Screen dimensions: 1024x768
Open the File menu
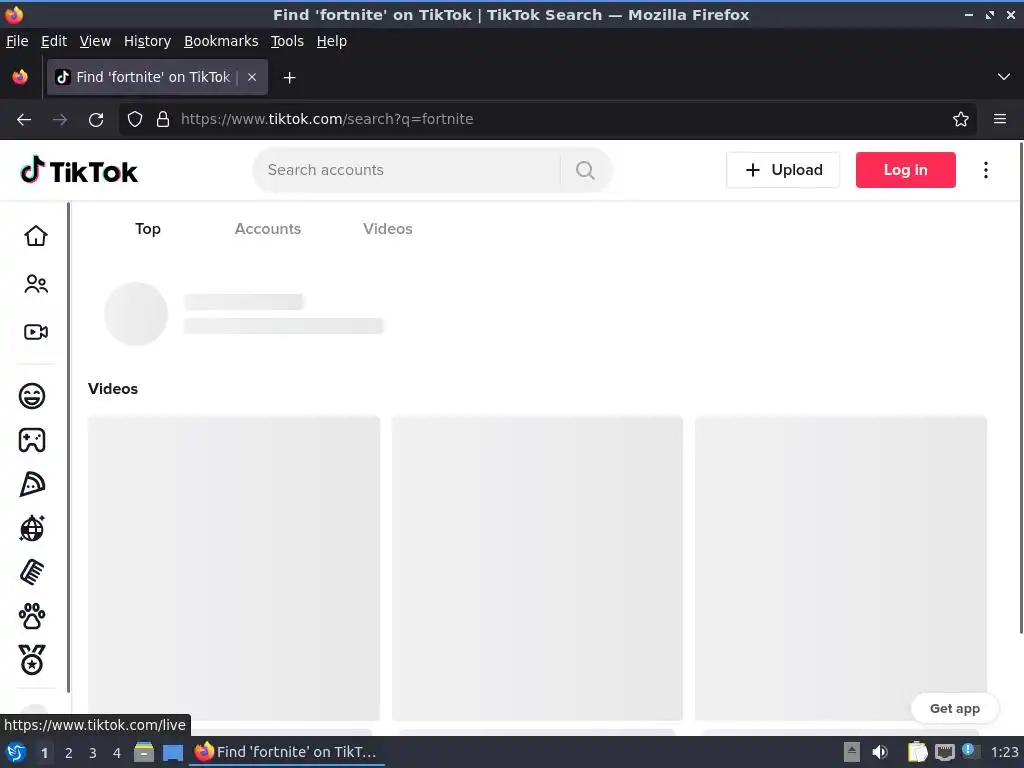coord(17,41)
